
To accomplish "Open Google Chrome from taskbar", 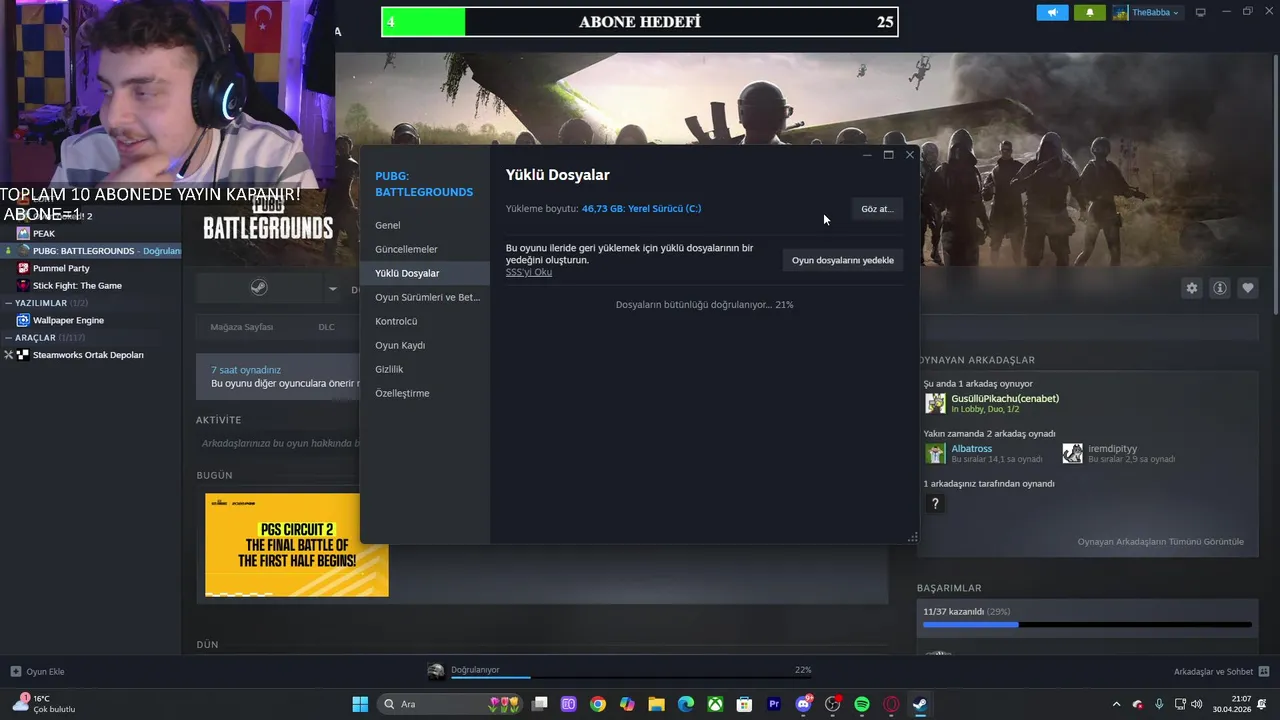I will coord(598,704).
